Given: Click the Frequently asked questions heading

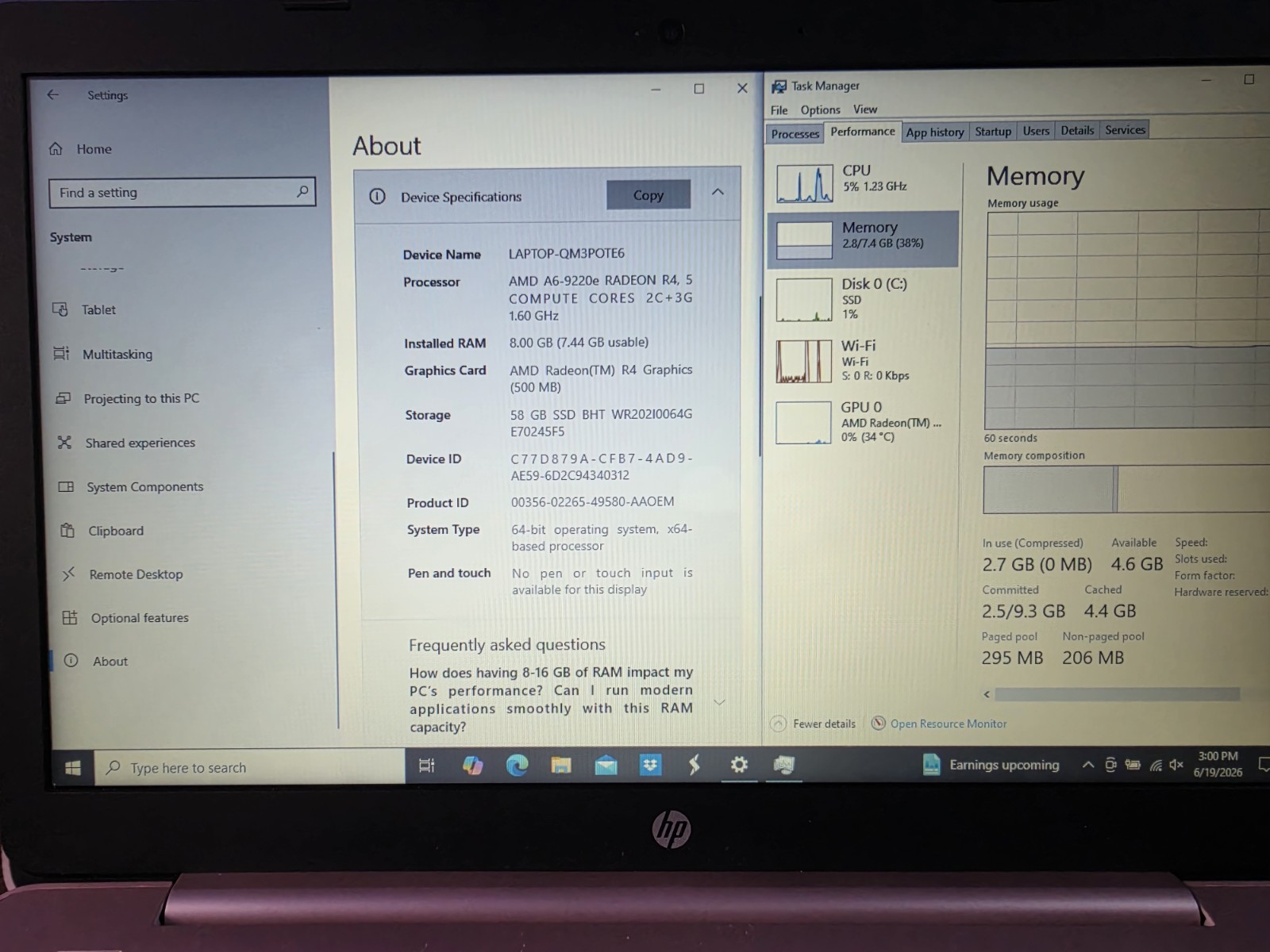Looking at the screenshot, I should (507, 644).
